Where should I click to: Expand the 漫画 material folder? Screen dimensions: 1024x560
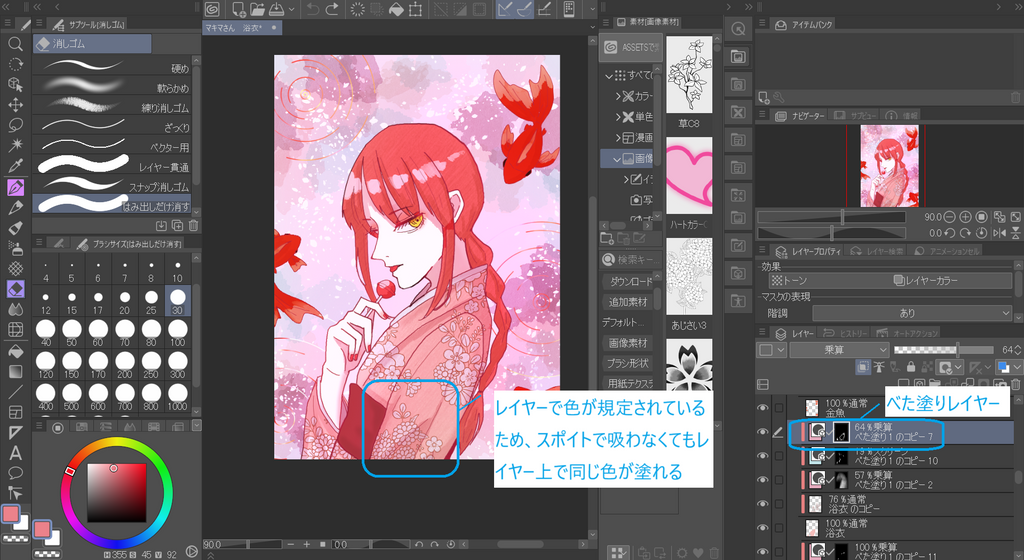tap(618, 138)
